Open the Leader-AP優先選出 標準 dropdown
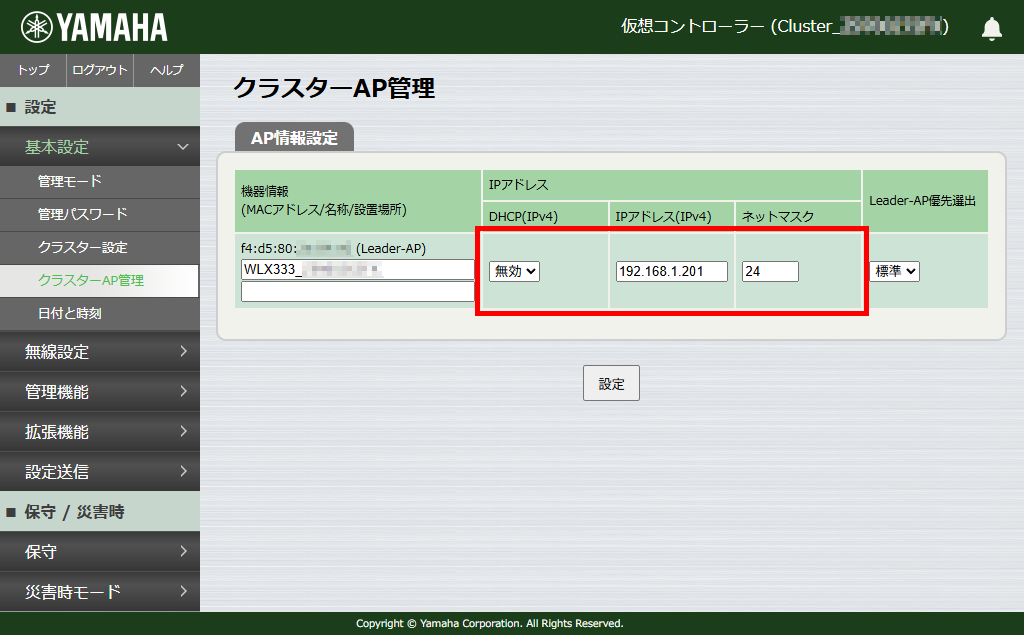The width and height of the screenshot is (1024, 635). 895,271
